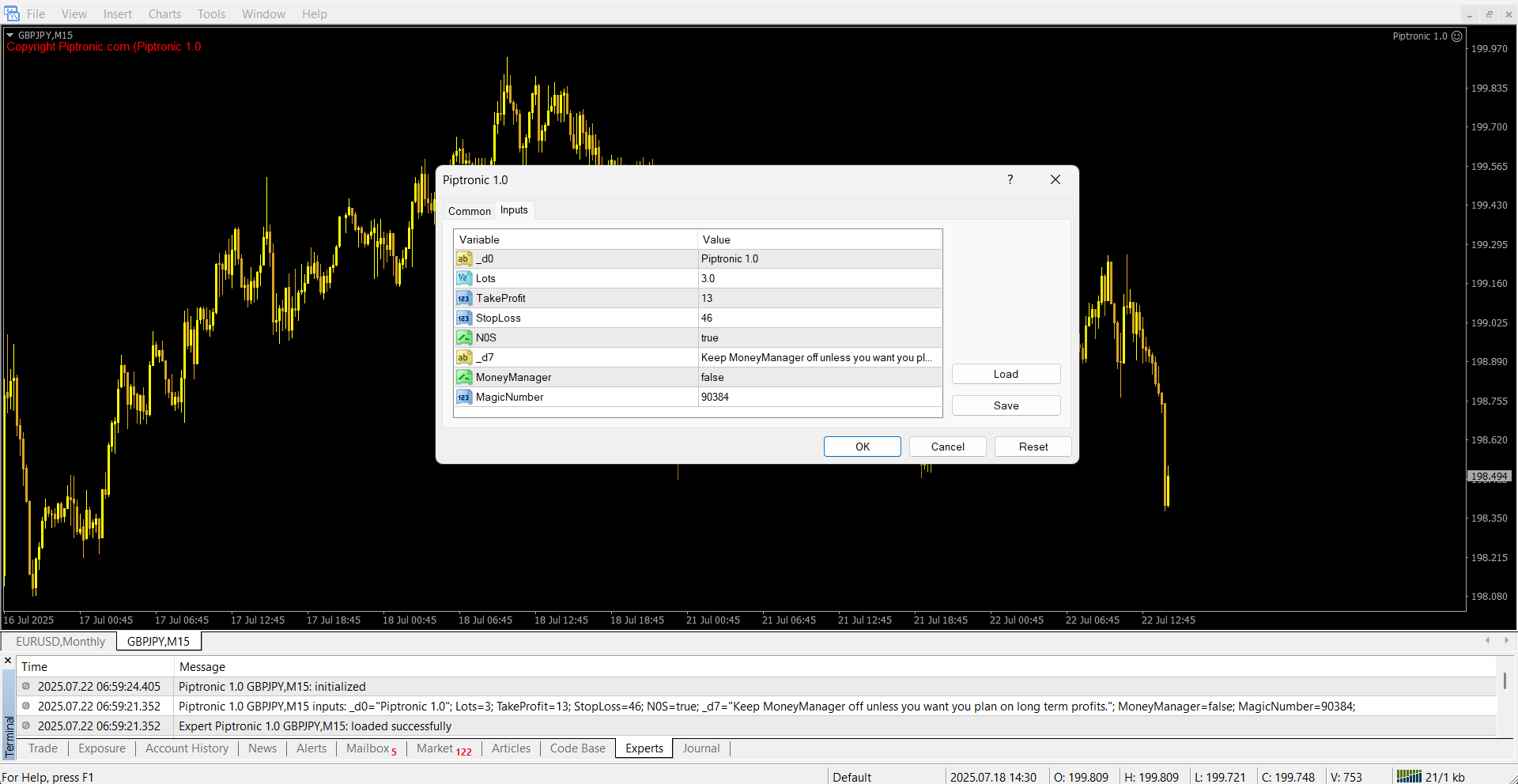Click the chart menu triangle next to GBPJPY,M15
The width and height of the screenshot is (1518, 784).
point(10,35)
